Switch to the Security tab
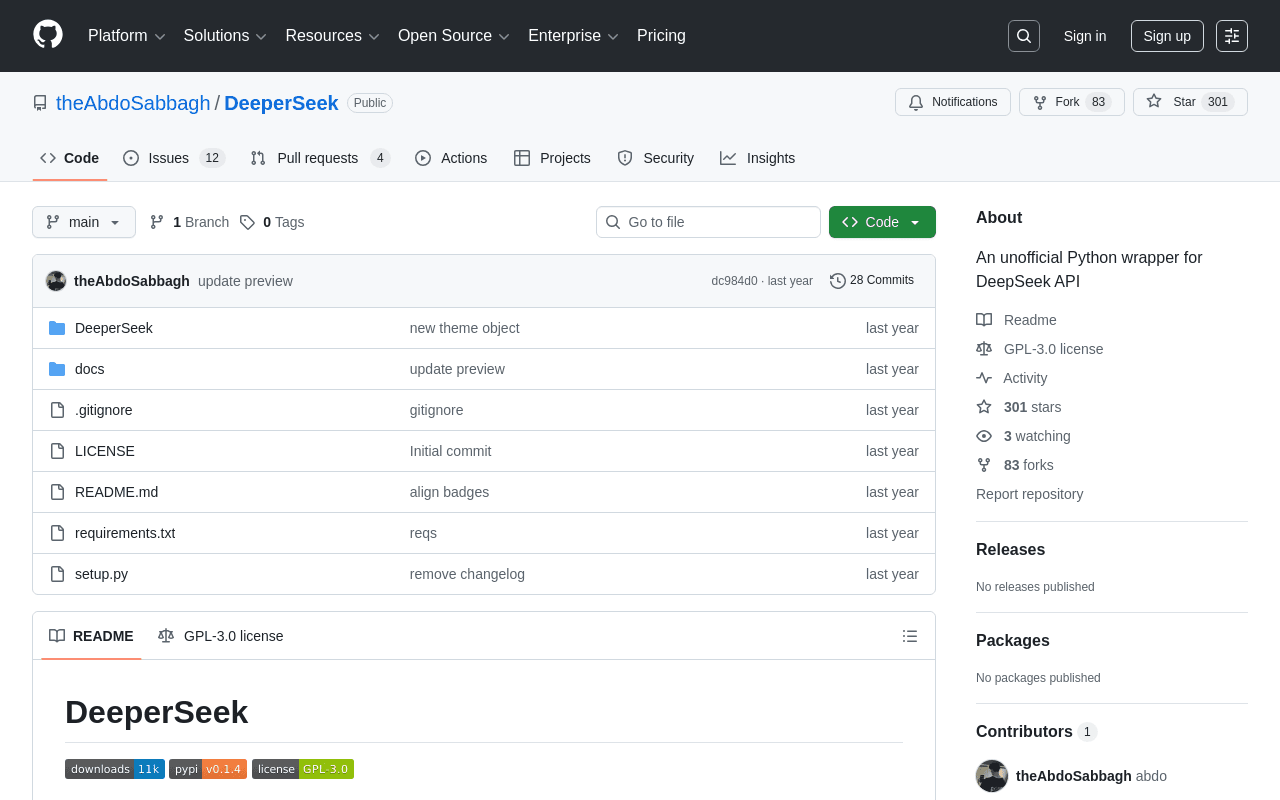Screen dimensions: 1280x800 pyautogui.click(x=656, y=158)
